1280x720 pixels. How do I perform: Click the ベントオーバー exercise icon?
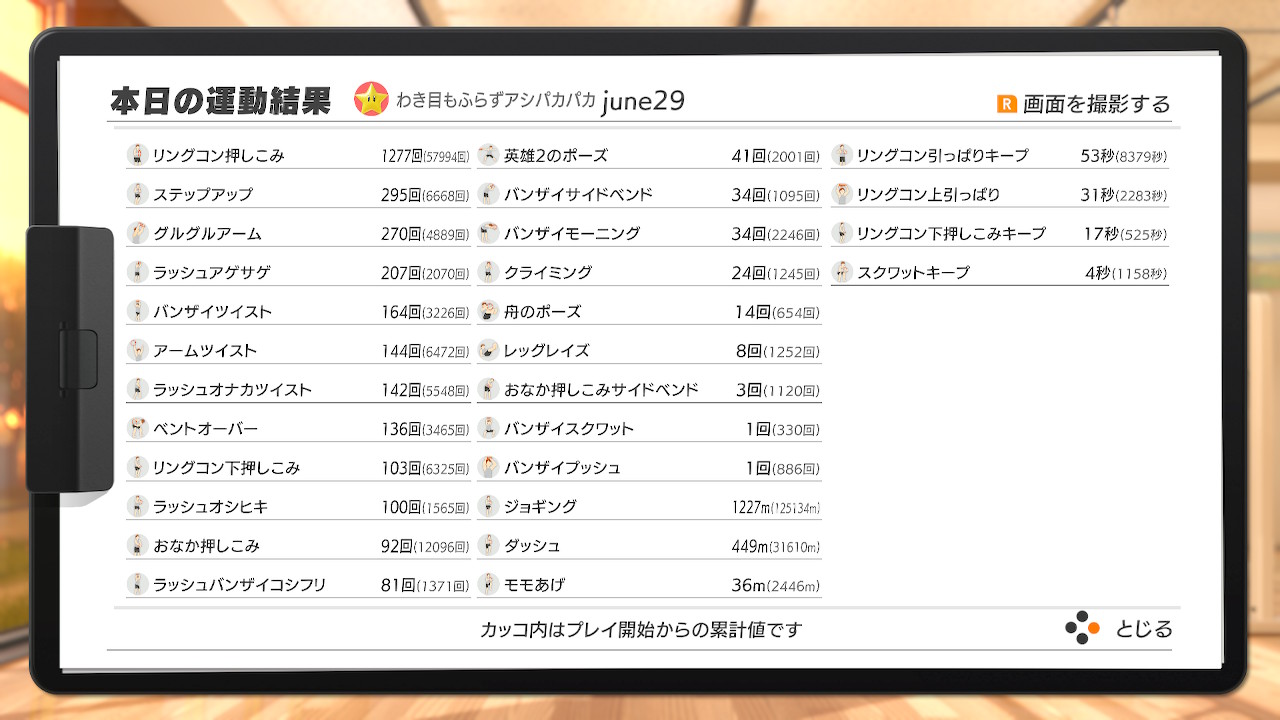tap(138, 428)
